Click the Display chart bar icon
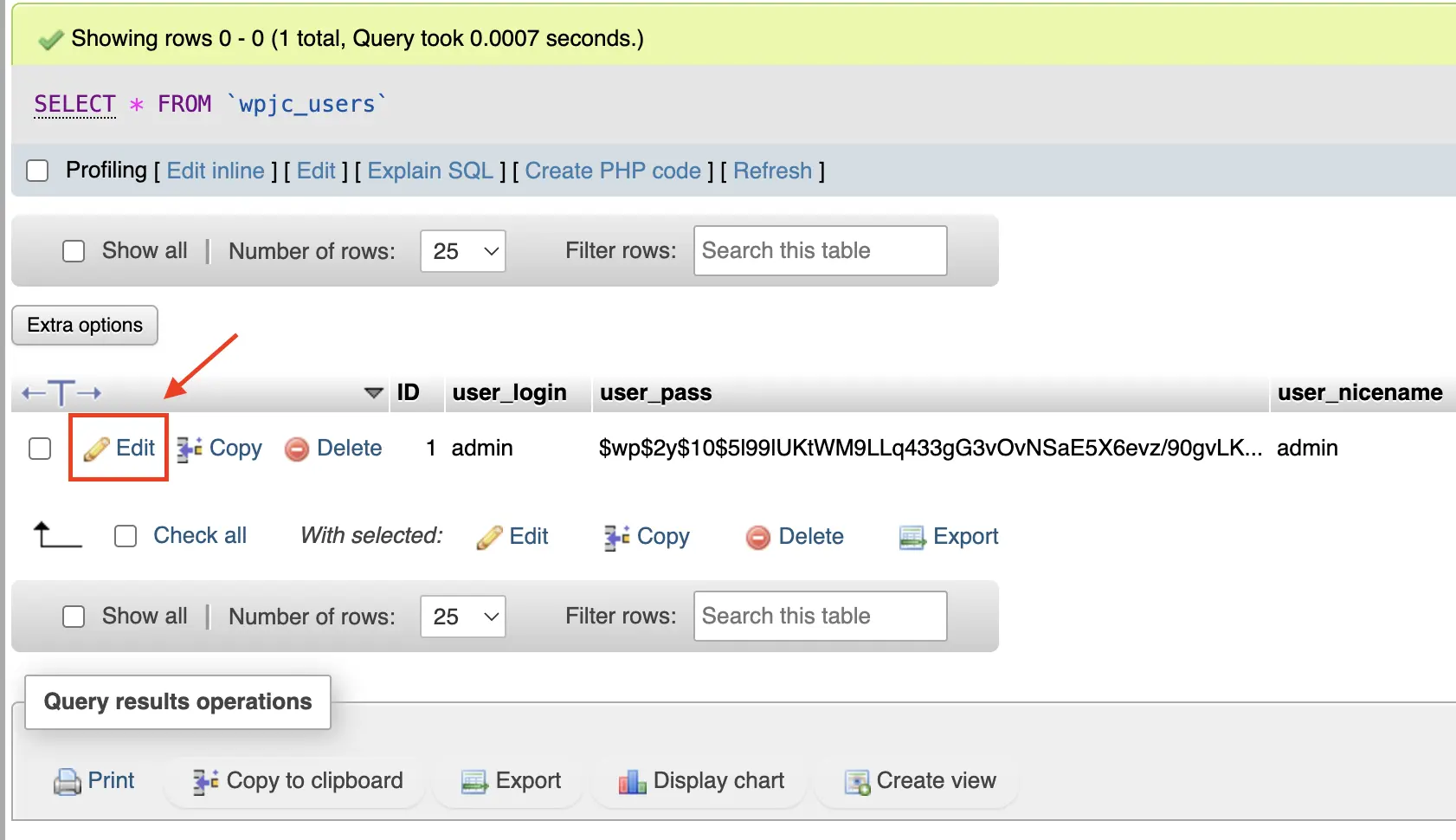The image size is (1456, 840). (632, 782)
